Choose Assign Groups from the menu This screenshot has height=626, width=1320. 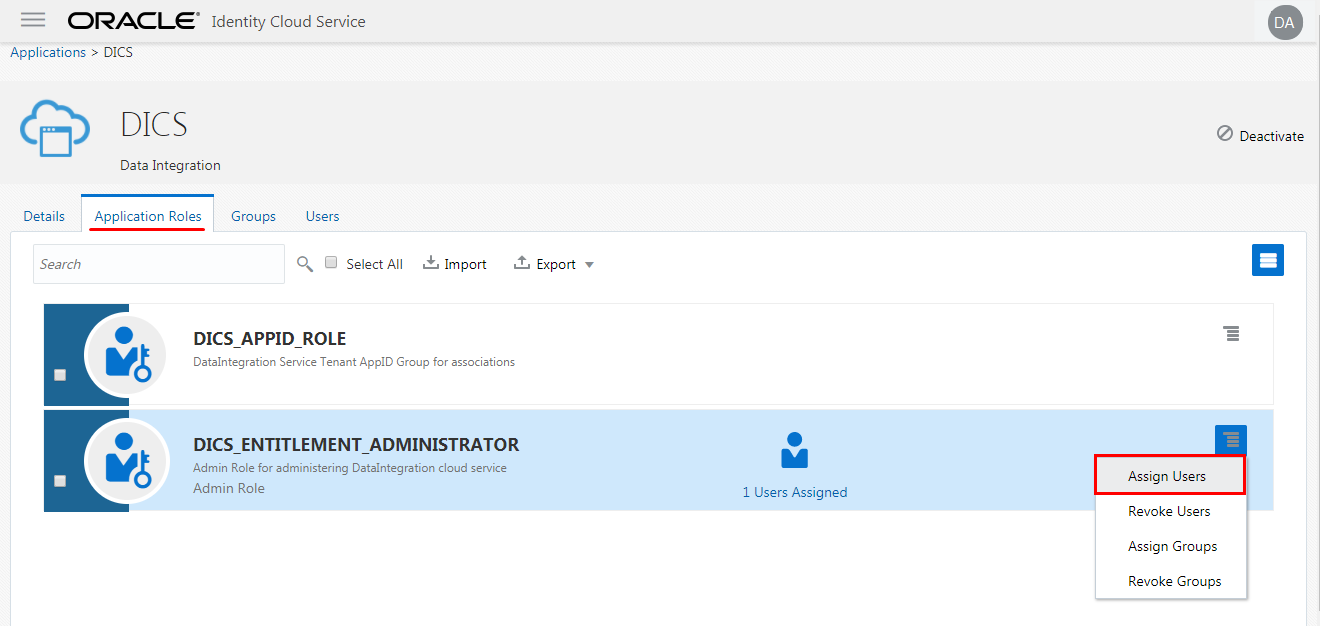(1171, 546)
